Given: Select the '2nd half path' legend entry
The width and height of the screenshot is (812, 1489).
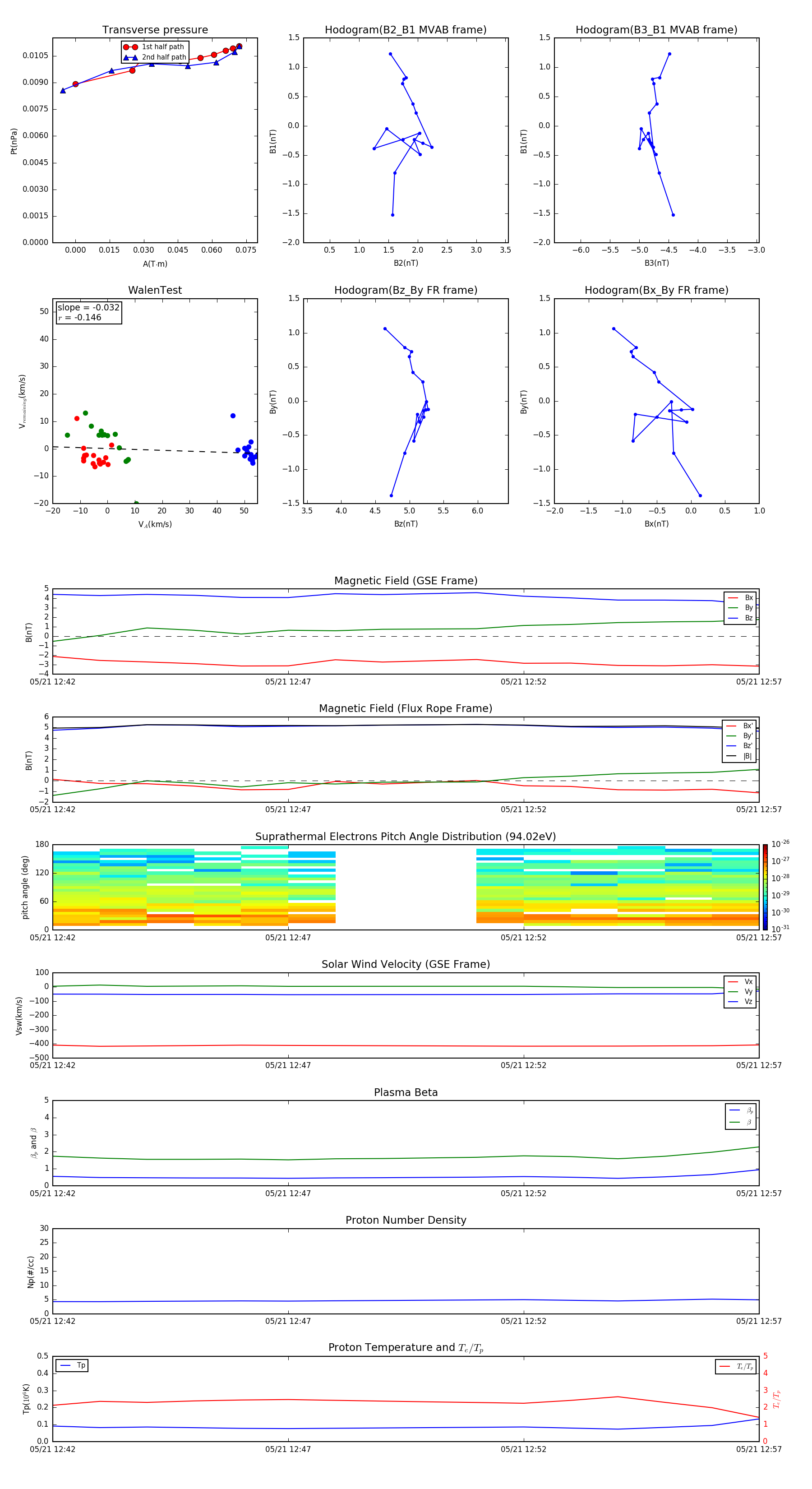Looking at the screenshot, I should tap(155, 57).
